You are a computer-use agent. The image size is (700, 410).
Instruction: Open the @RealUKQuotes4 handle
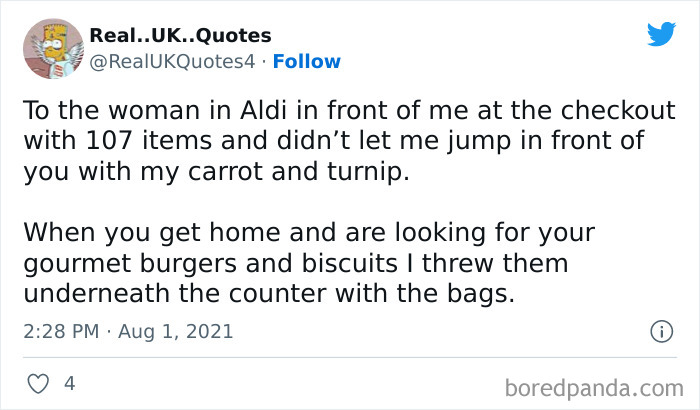coord(172,61)
